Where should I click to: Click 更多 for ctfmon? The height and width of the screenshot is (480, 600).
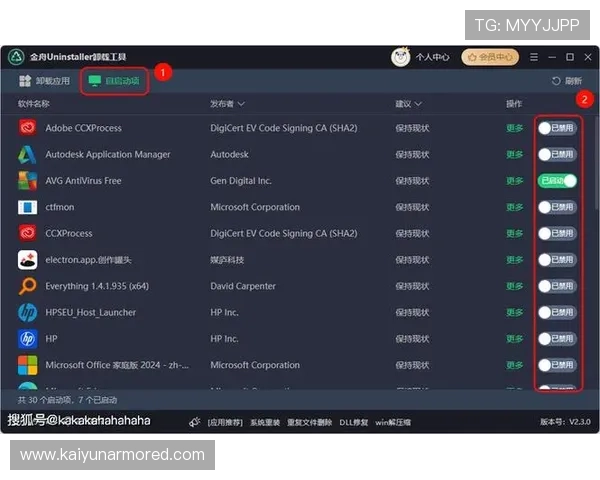[514, 207]
